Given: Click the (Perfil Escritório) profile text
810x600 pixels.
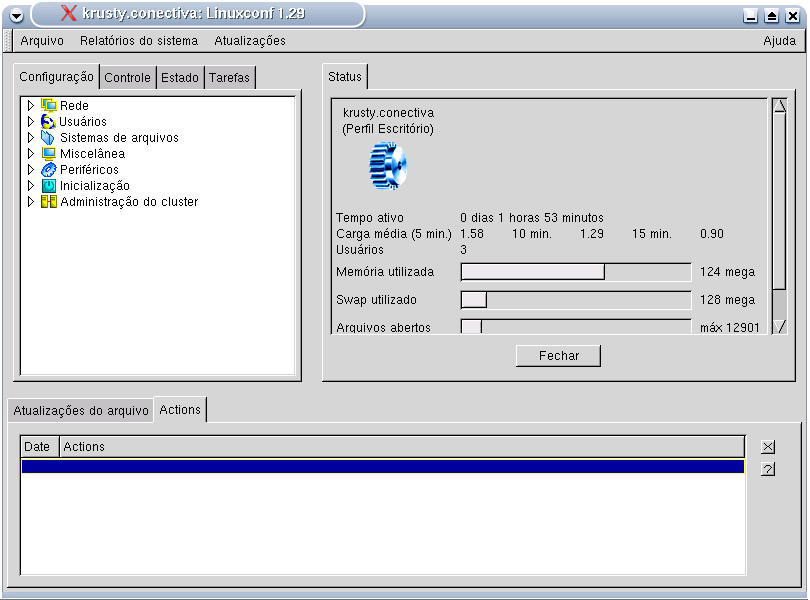Looking at the screenshot, I should pyautogui.click(x=388, y=129).
